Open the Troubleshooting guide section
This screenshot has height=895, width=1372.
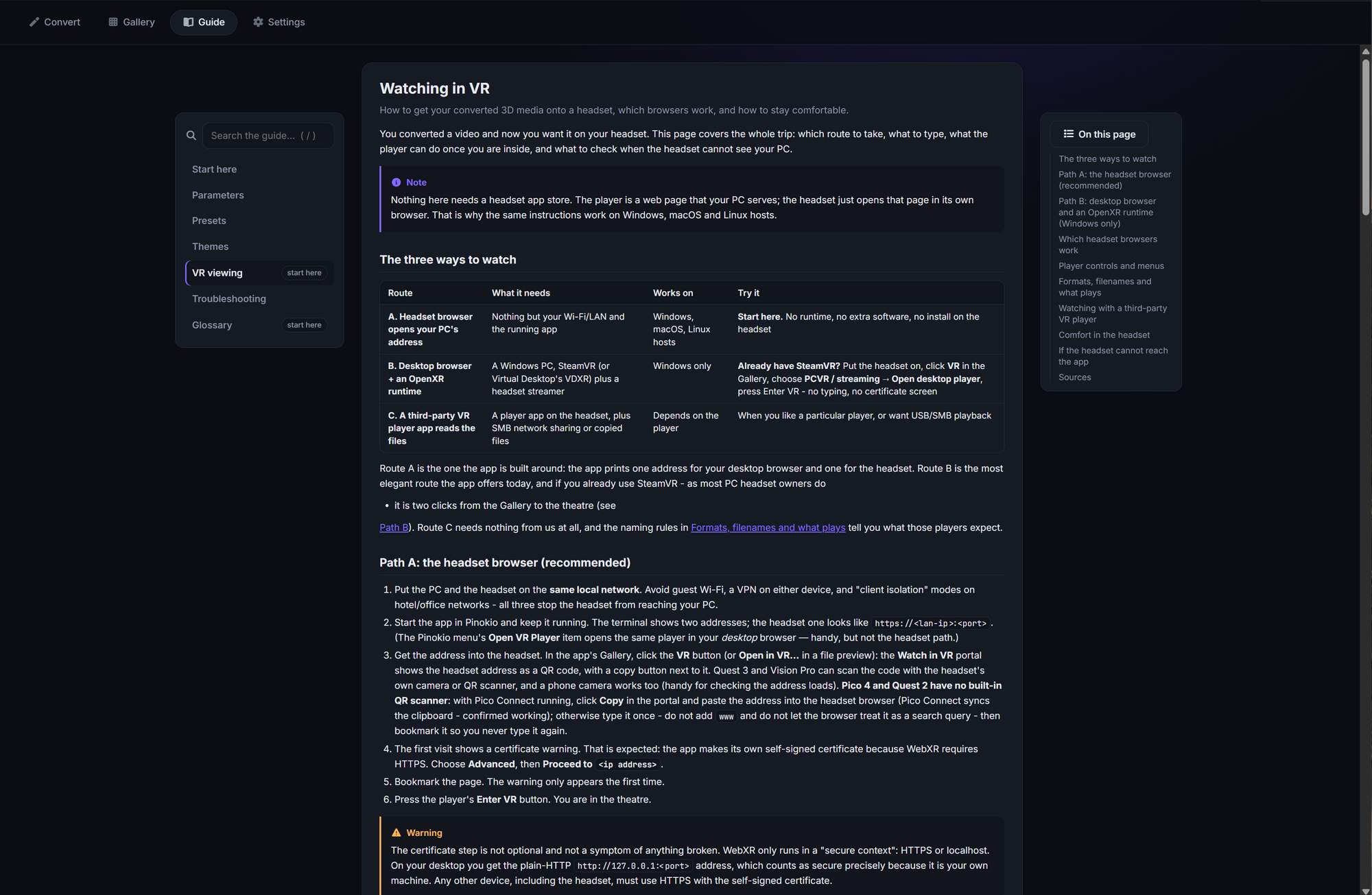(x=259, y=299)
